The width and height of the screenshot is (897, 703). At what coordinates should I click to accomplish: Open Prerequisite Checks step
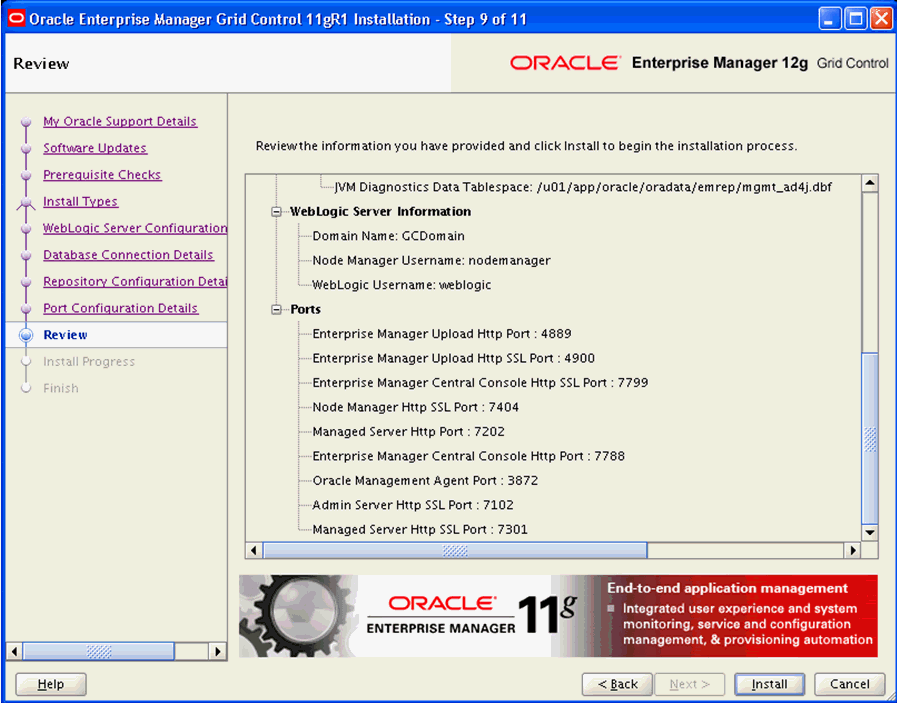click(x=102, y=175)
